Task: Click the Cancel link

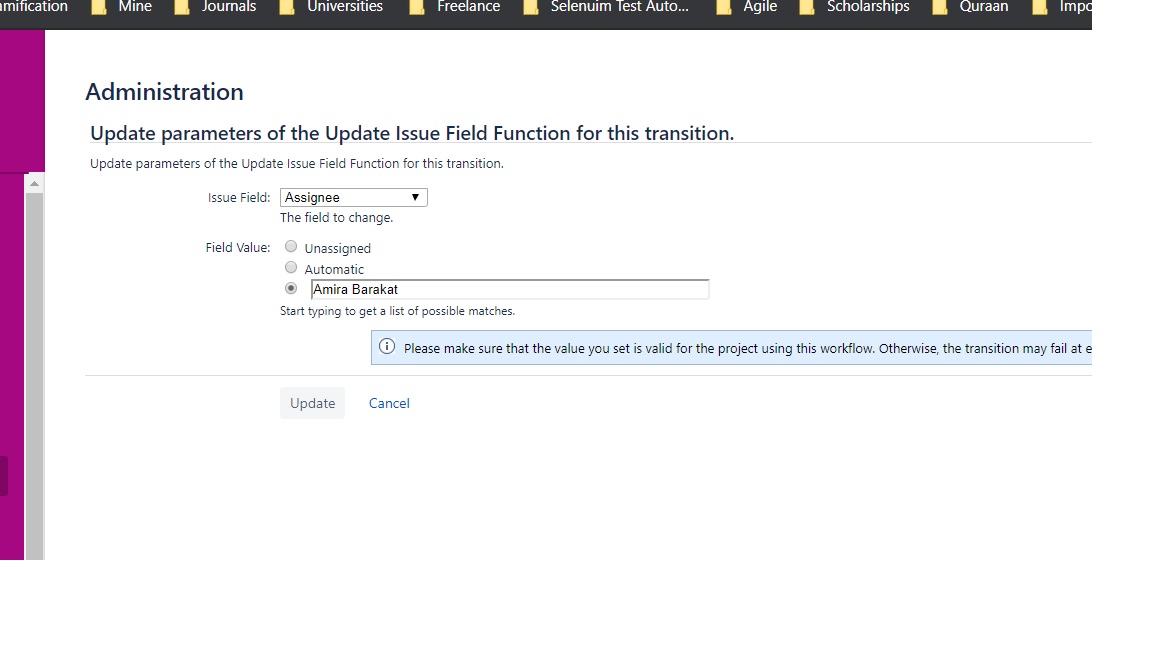Action: tap(389, 403)
